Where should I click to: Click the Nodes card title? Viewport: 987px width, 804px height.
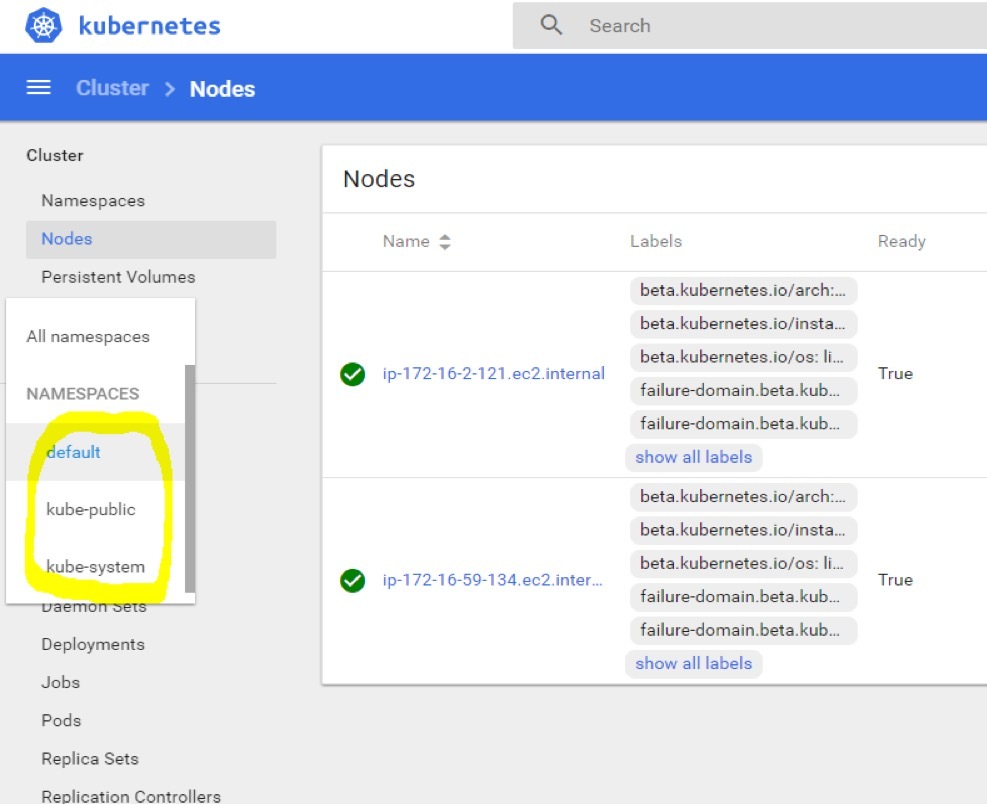pyautogui.click(x=379, y=179)
